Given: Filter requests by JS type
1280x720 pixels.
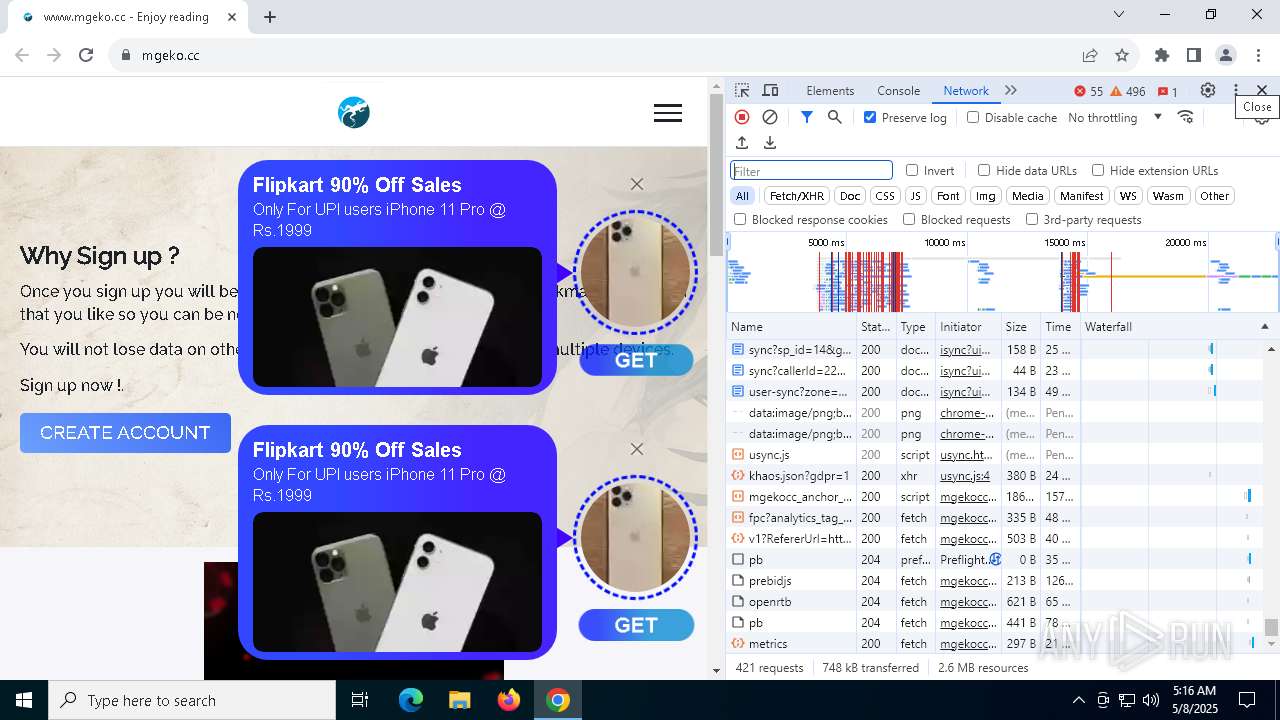Looking at the screenshot, I should click(x=915, y=196).
